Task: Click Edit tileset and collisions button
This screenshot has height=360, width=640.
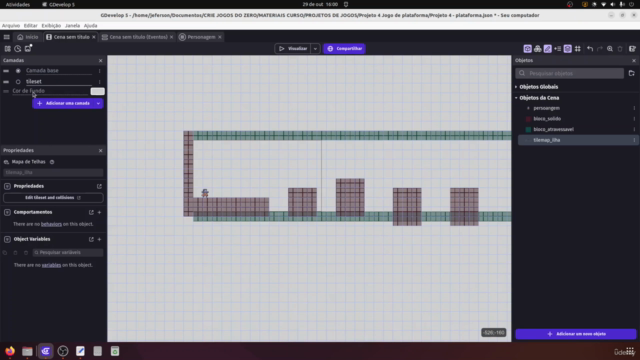Action: click(x=53, y=198)
